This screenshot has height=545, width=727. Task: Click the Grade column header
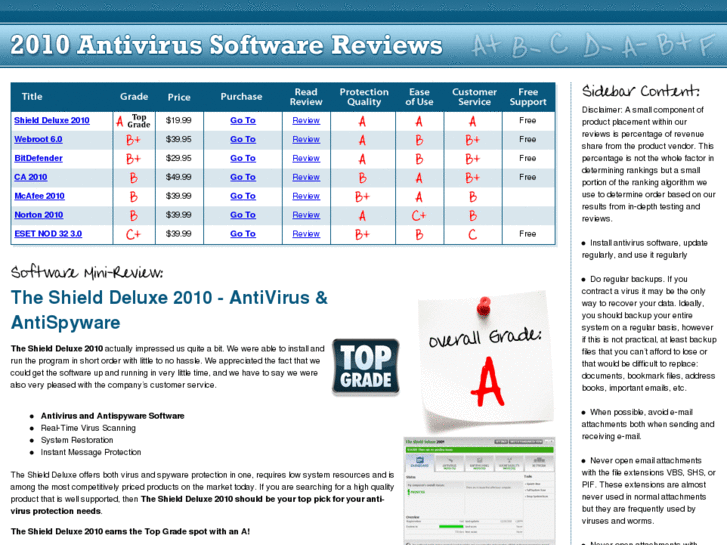[134, 96]
